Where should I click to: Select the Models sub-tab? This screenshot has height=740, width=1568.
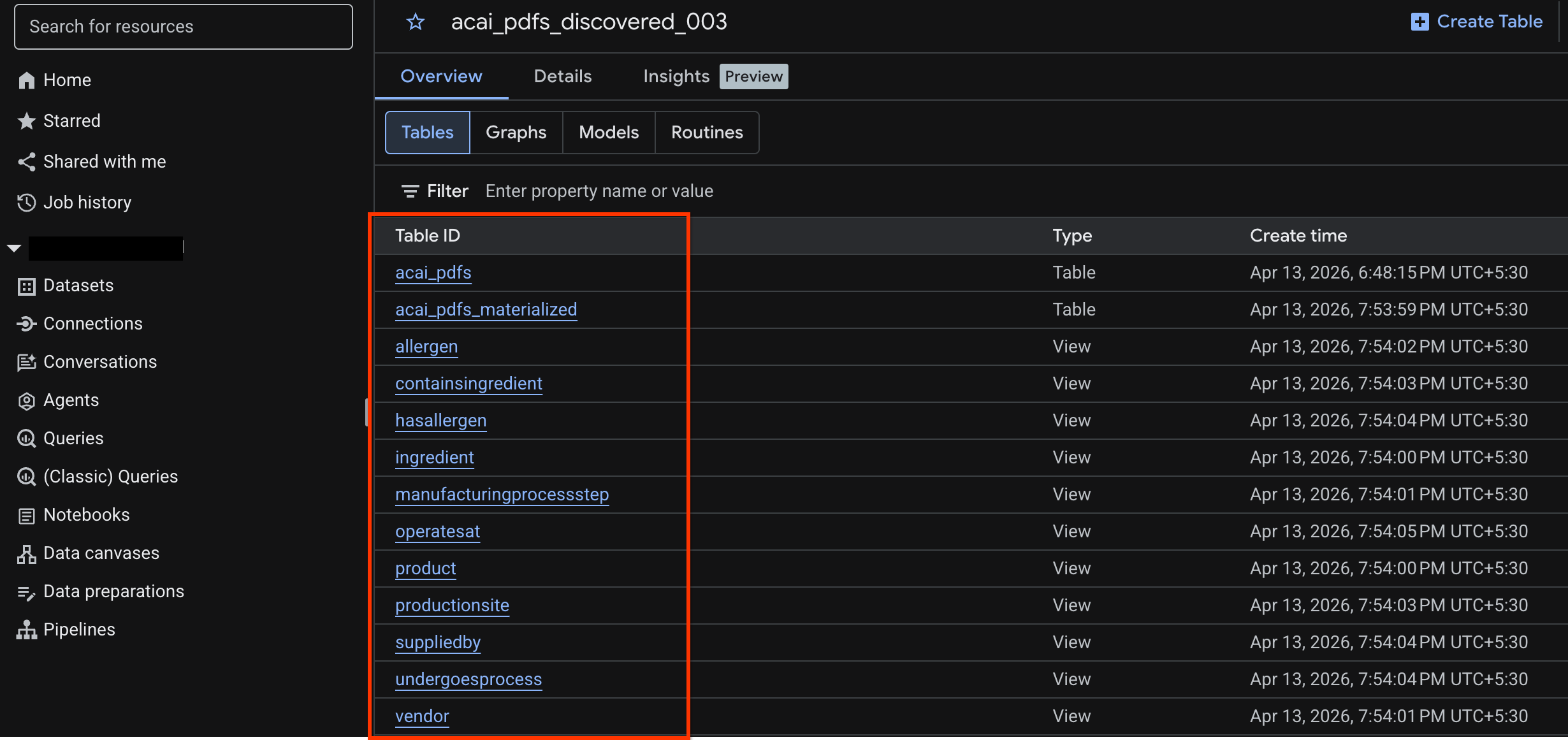pos(608,132)
